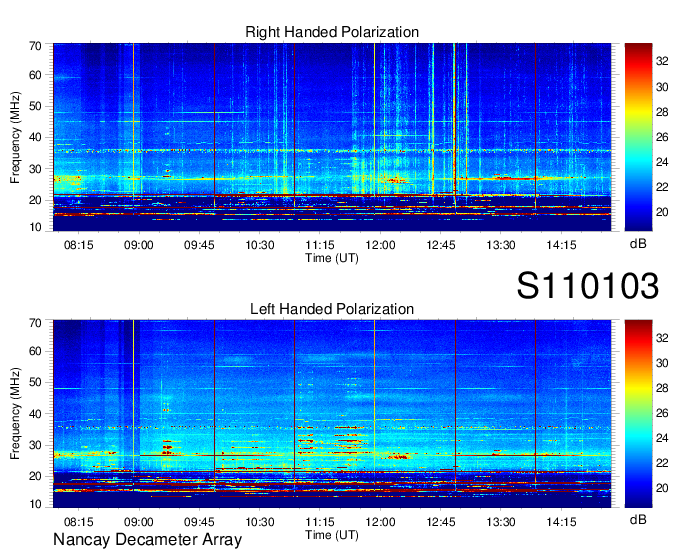Click the red burst near 12:10 in the lower spectrogram
Image resolution: width=680 pixels, height=552 pixels.
[396, 456]
